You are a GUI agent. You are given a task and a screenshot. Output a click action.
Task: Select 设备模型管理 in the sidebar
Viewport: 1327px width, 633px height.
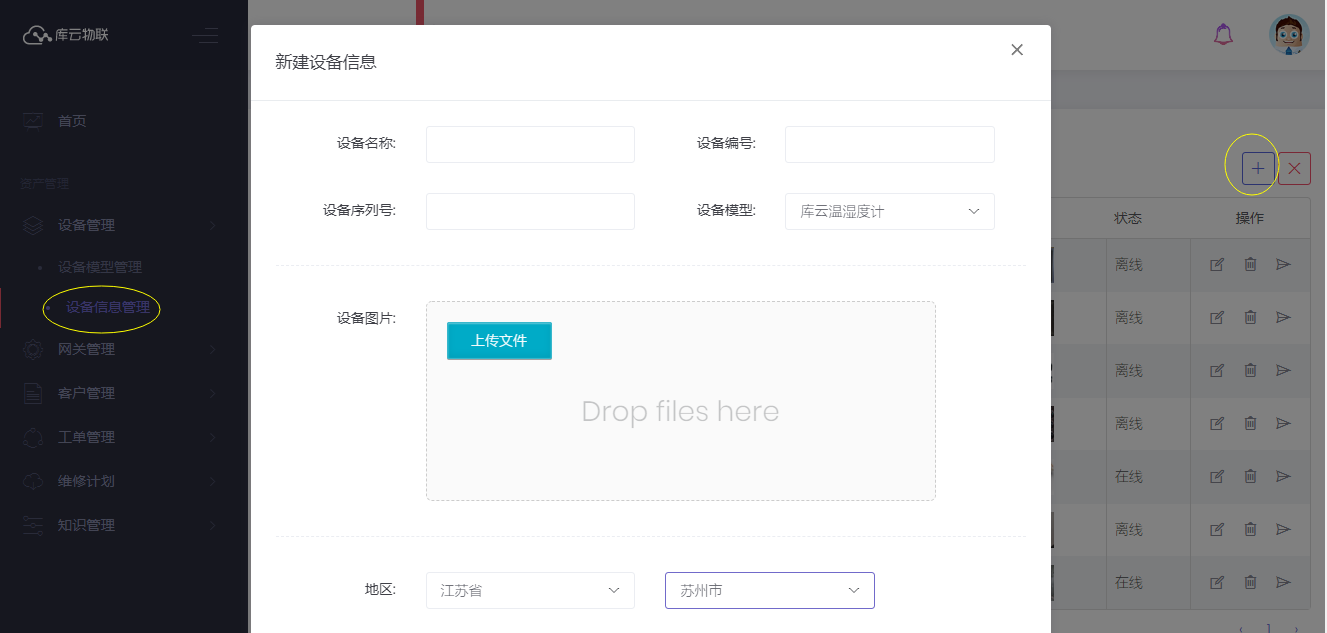click(99, 267)
